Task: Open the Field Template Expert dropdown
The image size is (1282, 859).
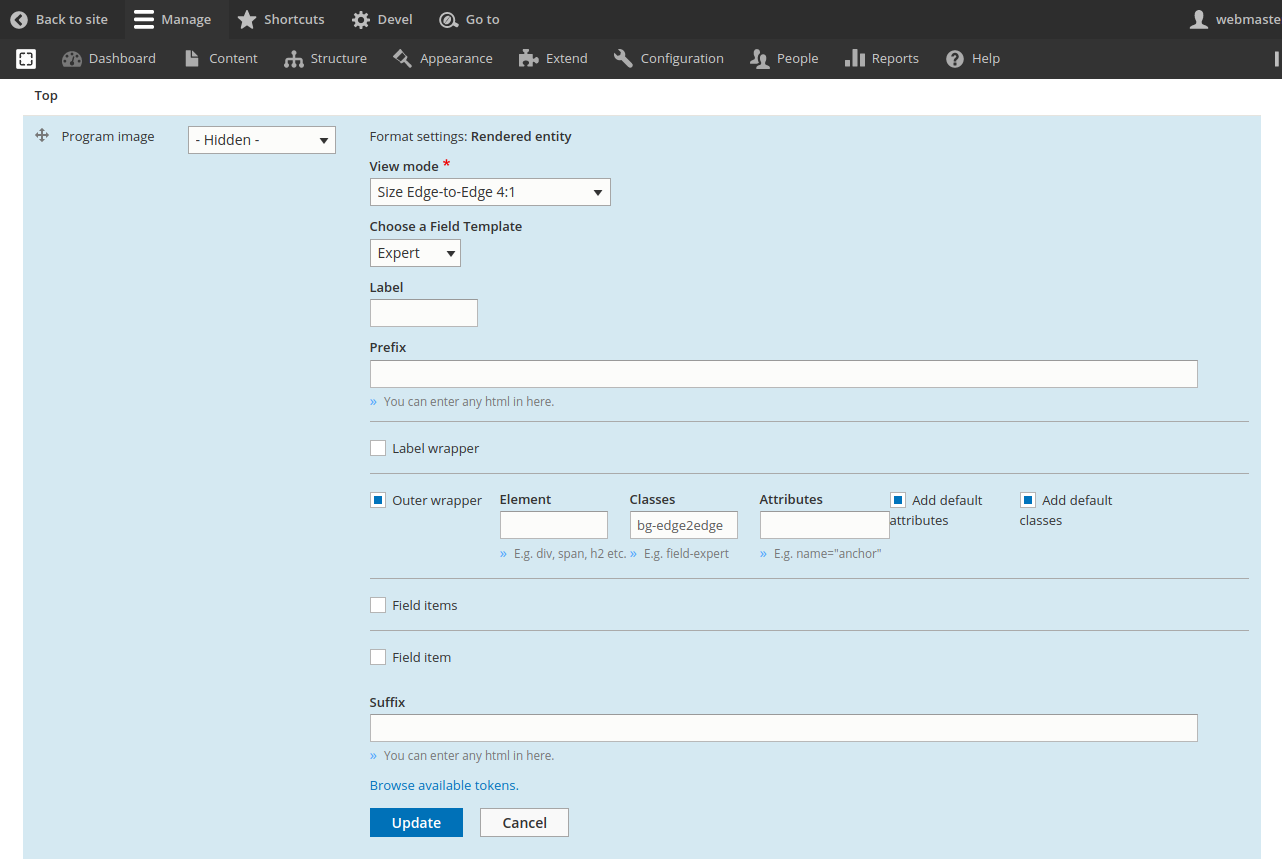Action: [415, 253]
